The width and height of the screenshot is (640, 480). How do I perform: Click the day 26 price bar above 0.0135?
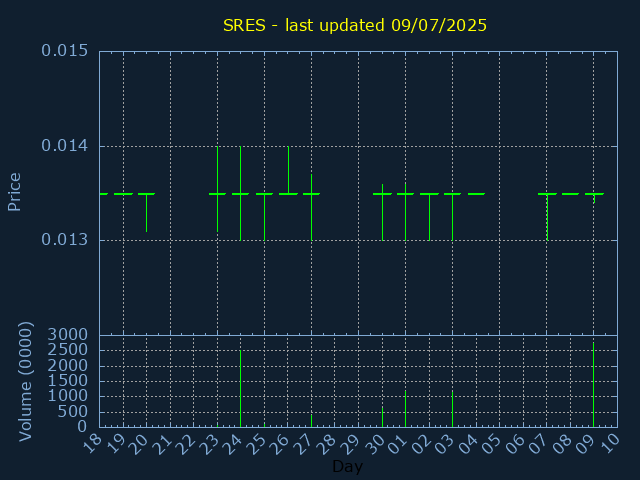pos(289,170)
